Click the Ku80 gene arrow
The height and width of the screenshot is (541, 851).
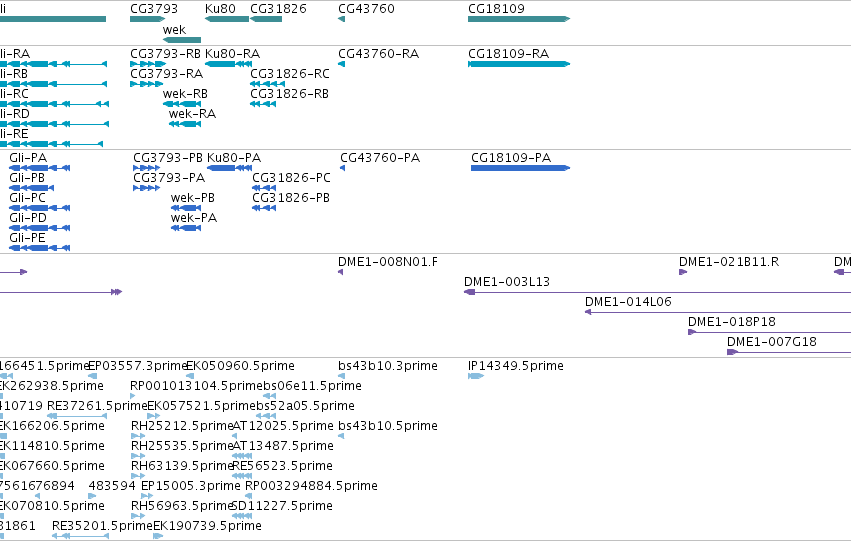click(x=227, y=19)
